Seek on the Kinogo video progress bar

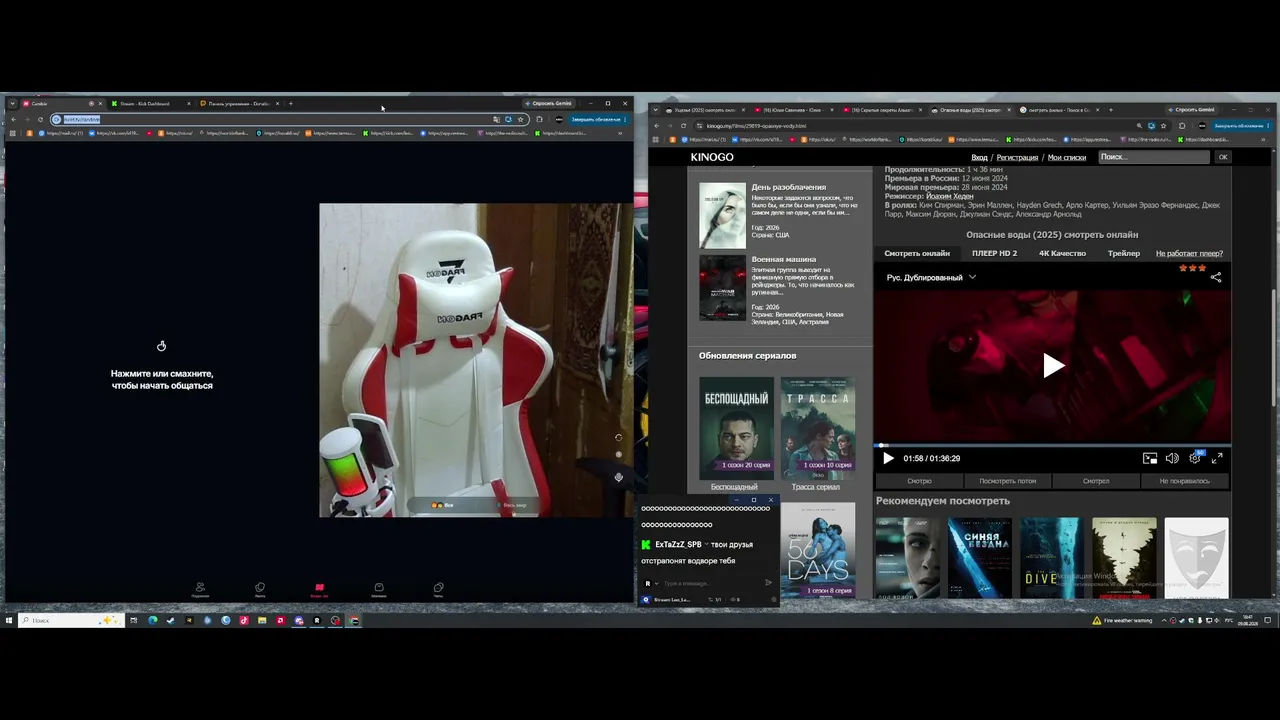1052,445
